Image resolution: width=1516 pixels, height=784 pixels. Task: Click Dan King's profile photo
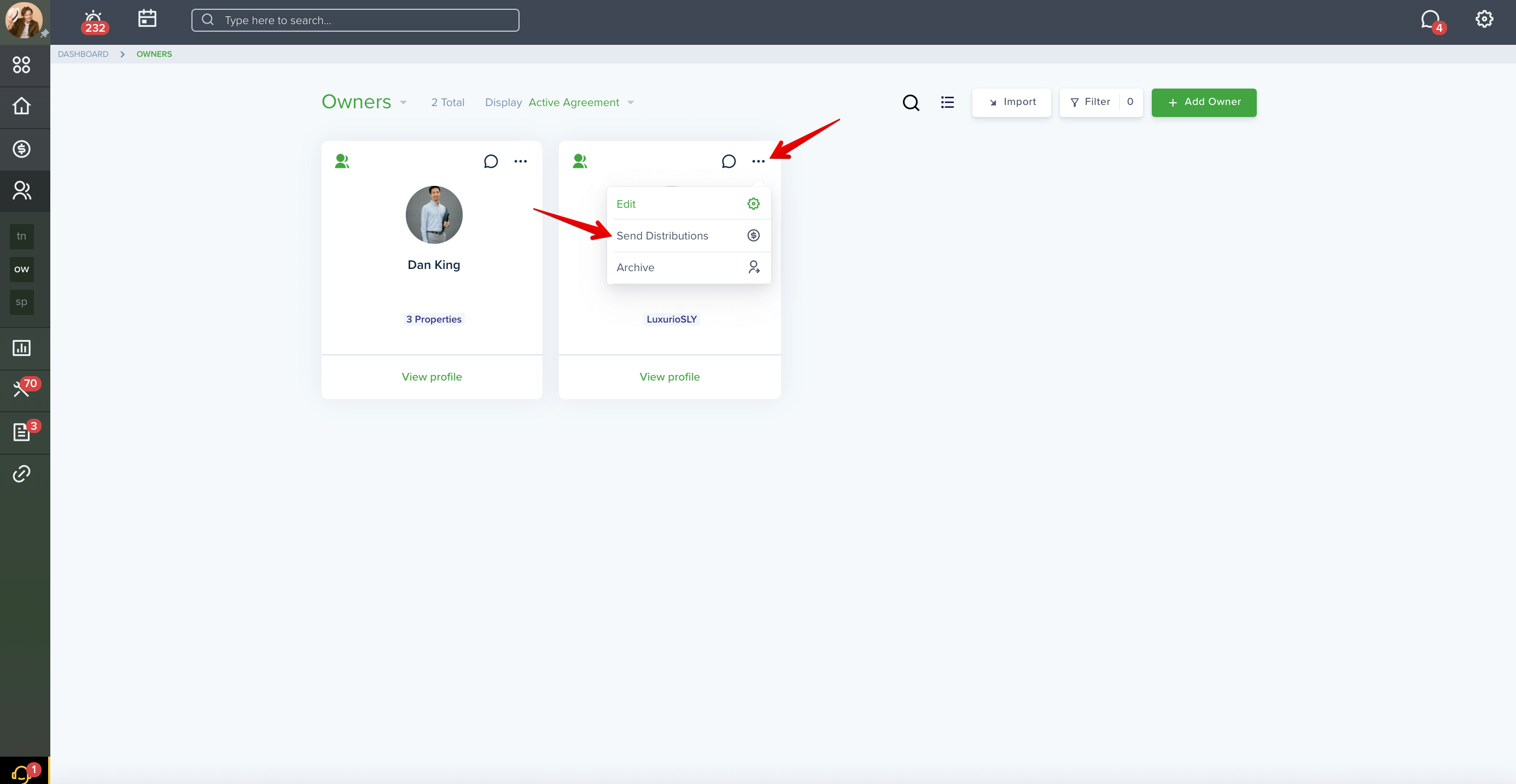[x=434, y=215]
